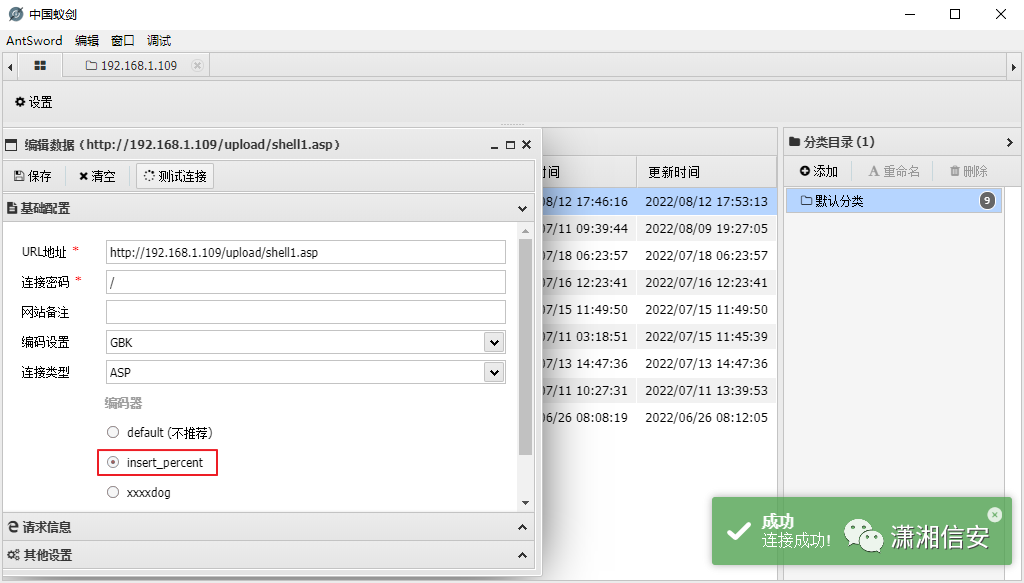Select the xxxxdog encoder

(113, 492)
